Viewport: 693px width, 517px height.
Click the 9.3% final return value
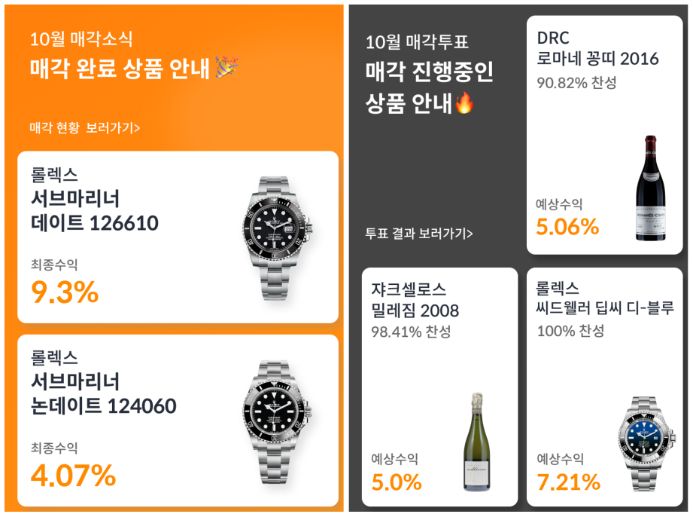(x=65, y=292)
